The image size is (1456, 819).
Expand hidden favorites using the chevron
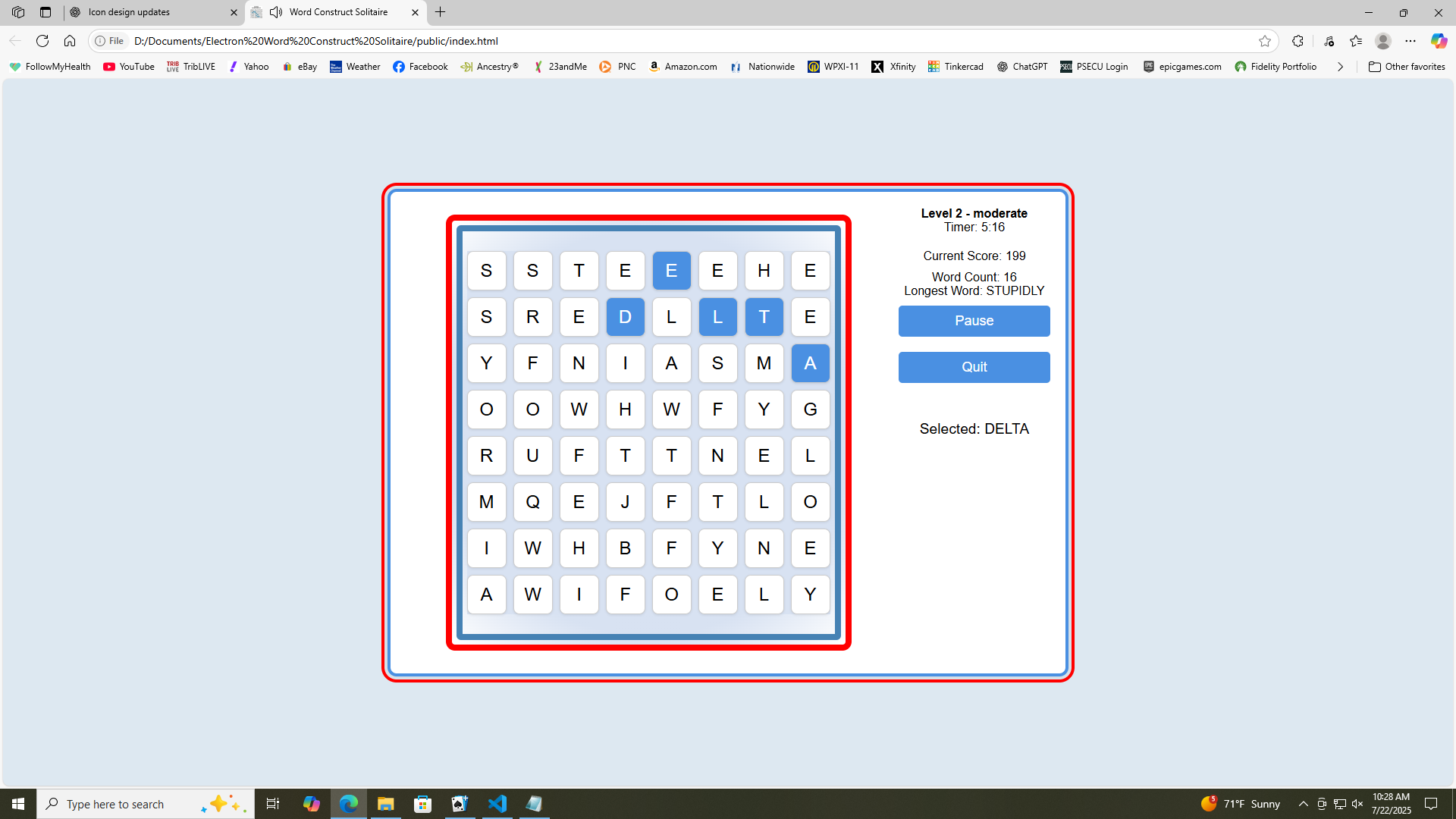[x=1340, y=67]
